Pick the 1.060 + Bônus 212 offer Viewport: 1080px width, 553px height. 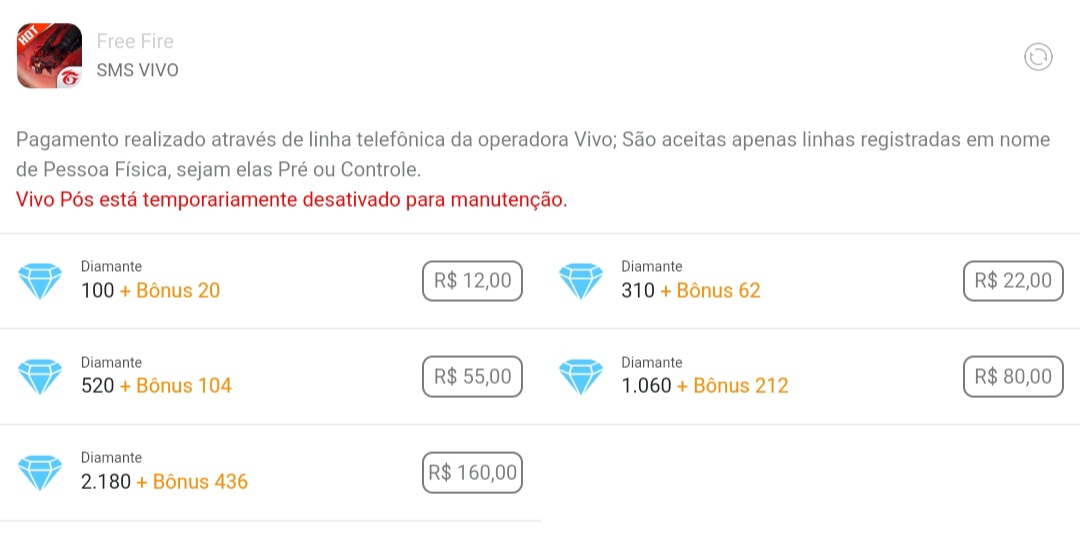click(x=705, y=386)
